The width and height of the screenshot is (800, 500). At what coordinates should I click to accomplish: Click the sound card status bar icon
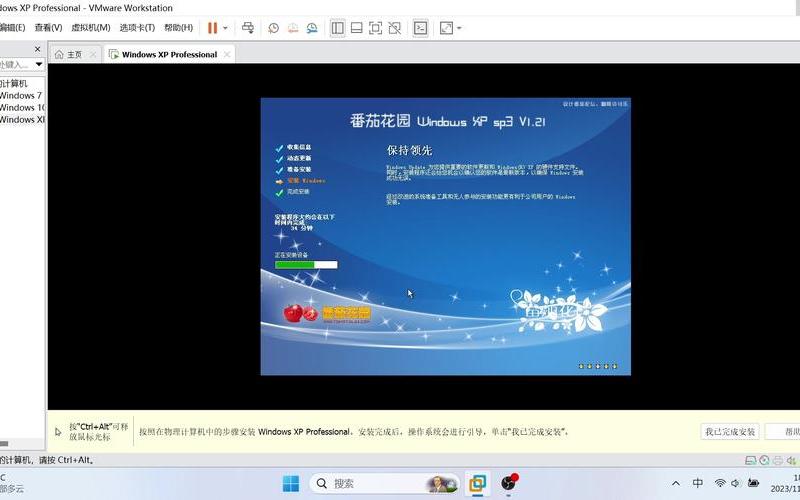click(x=792, y=460)
